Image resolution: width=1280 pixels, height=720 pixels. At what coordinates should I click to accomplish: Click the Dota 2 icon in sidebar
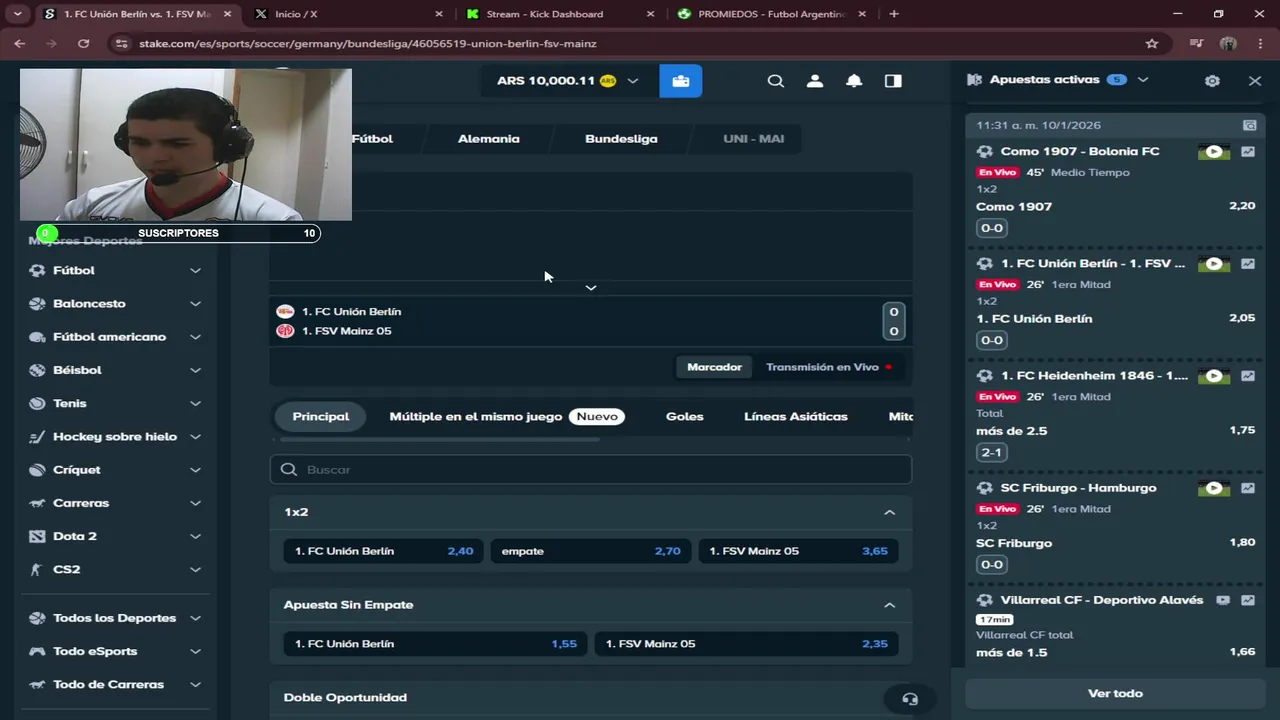(x=37, y=536)
